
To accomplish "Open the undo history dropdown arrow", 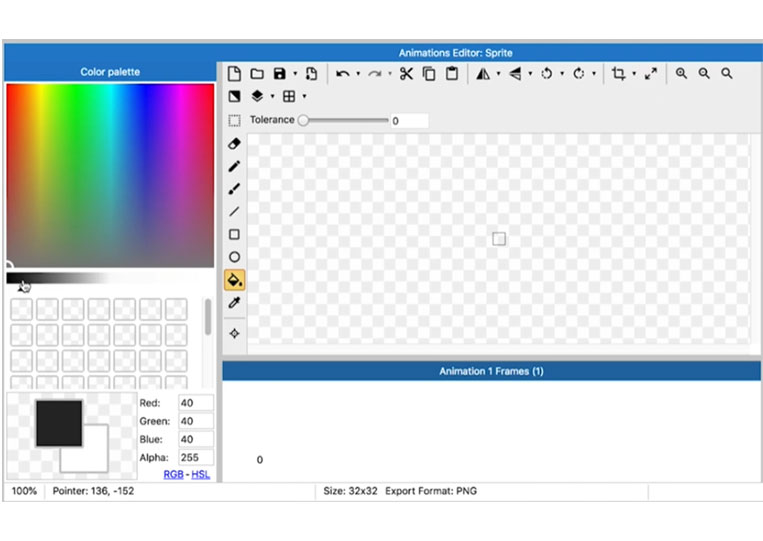I will pyautogui.click(x=358, y=74).
